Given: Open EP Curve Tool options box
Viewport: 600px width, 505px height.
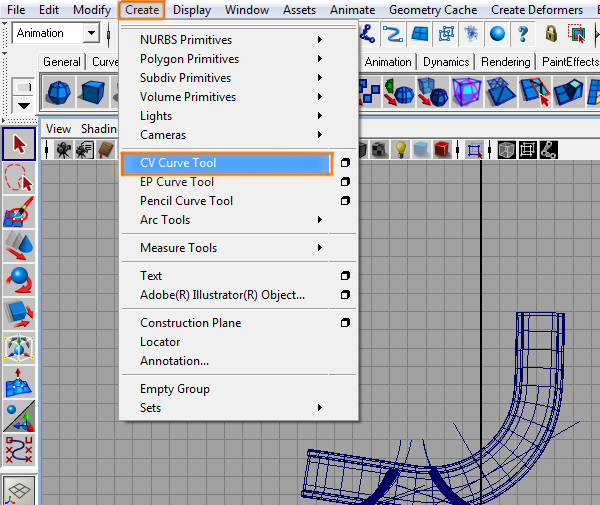Looking at the screenshot, I should (x=345, y=182).
